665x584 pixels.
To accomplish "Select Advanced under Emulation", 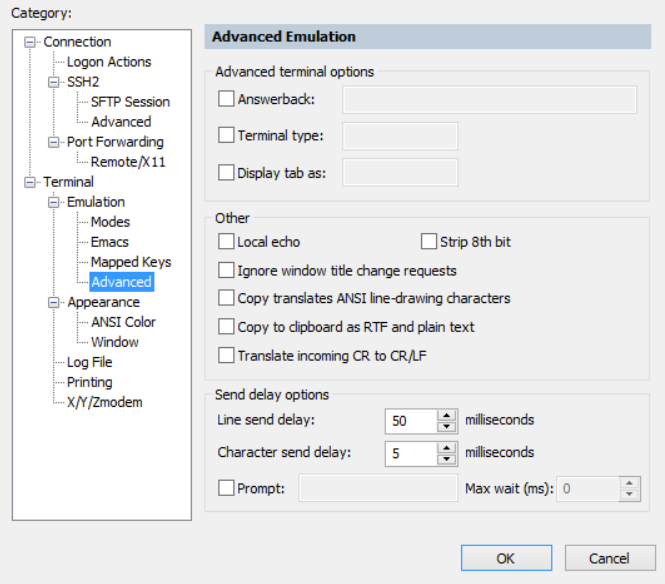I will pos(121,282).
